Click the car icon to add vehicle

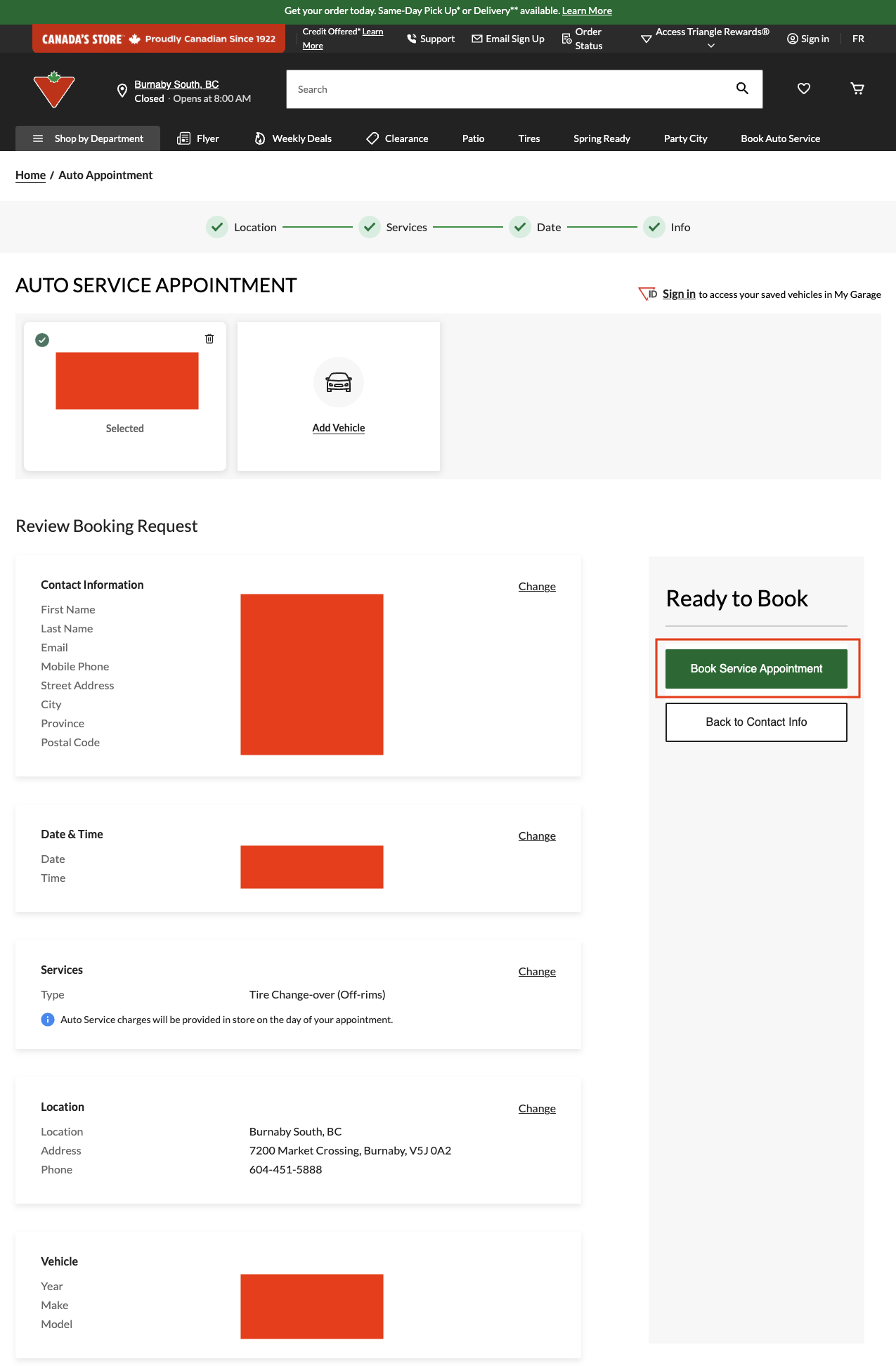click(x=339, y=382)
